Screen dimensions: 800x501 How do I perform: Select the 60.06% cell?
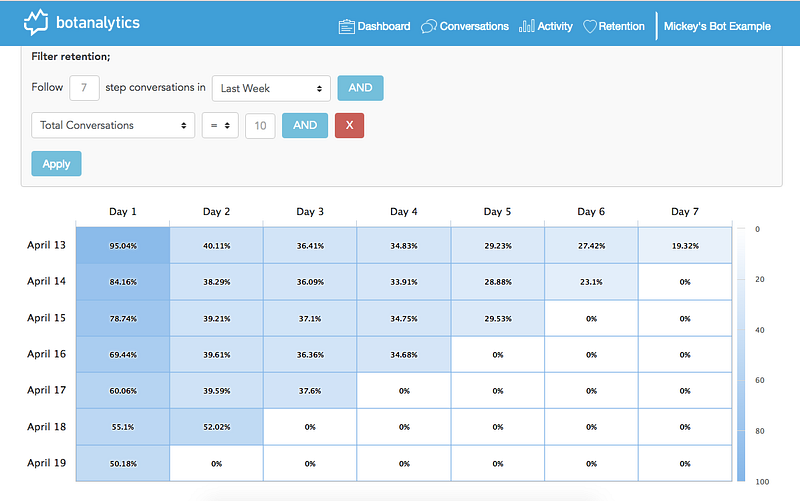(123, 391)
